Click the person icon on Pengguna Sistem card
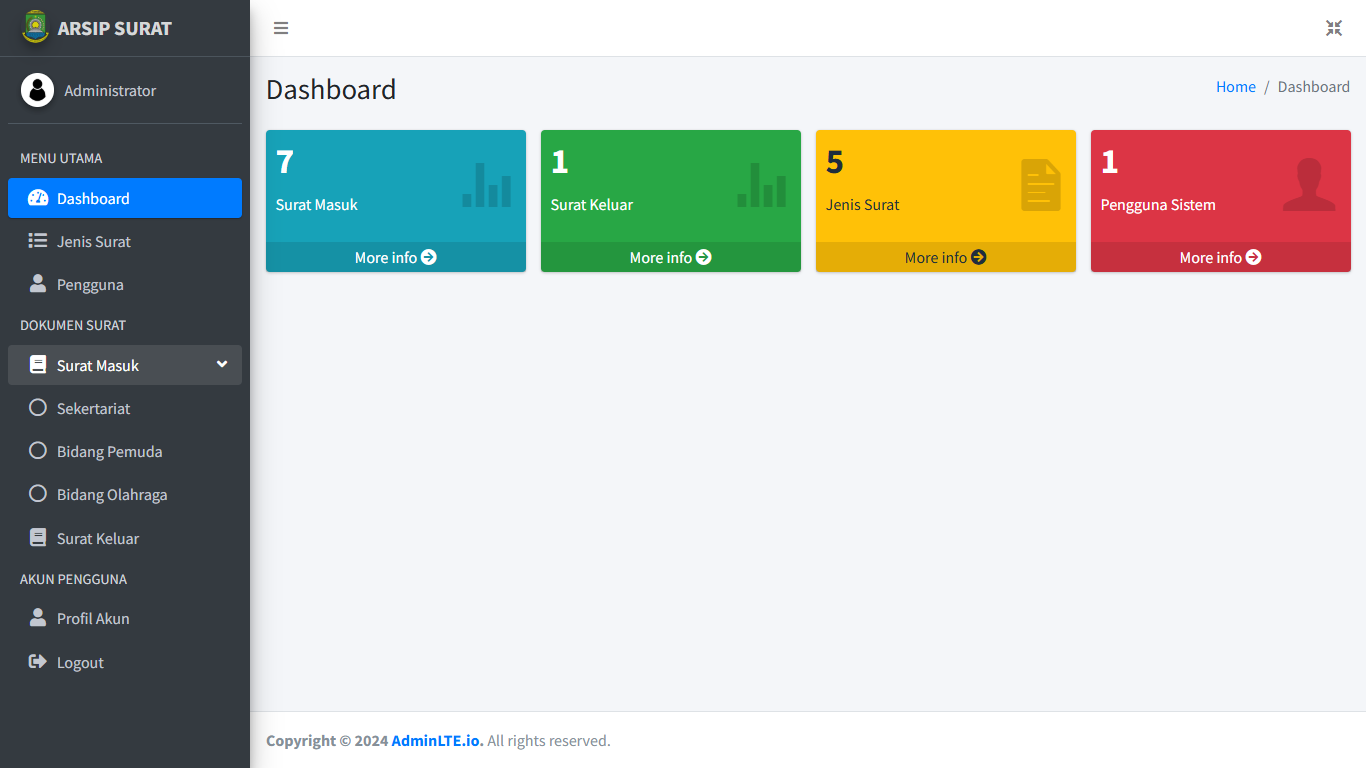Viewport: 1366px width, 768px height. tap(1308, 185)
